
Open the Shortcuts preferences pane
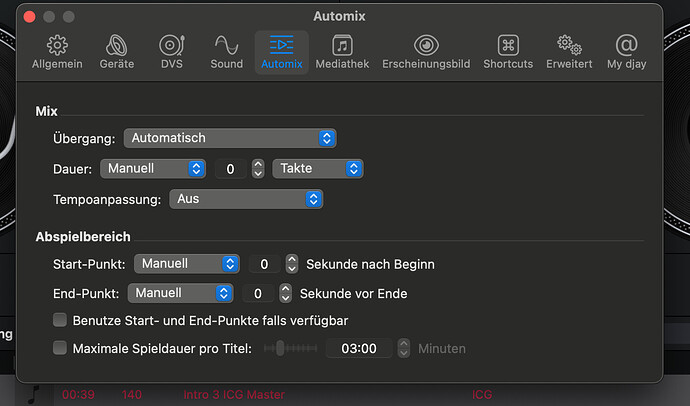click(x=508, y=52)
